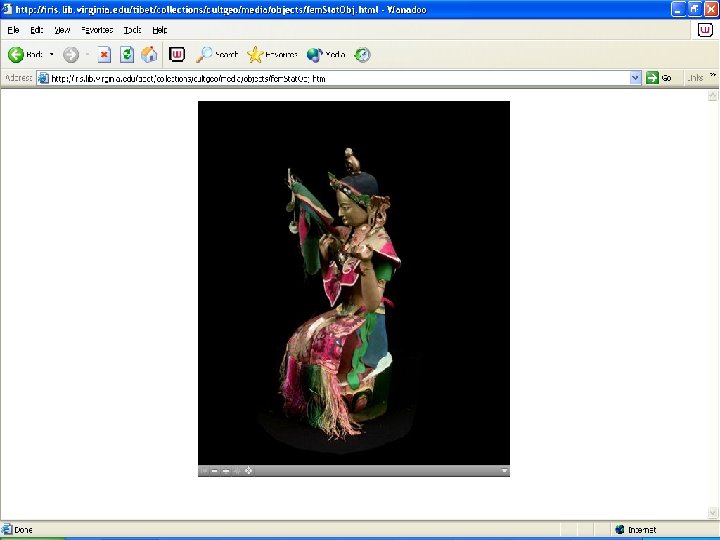Click the page icon in Address bar
The image size is (720, 540).
43,78
